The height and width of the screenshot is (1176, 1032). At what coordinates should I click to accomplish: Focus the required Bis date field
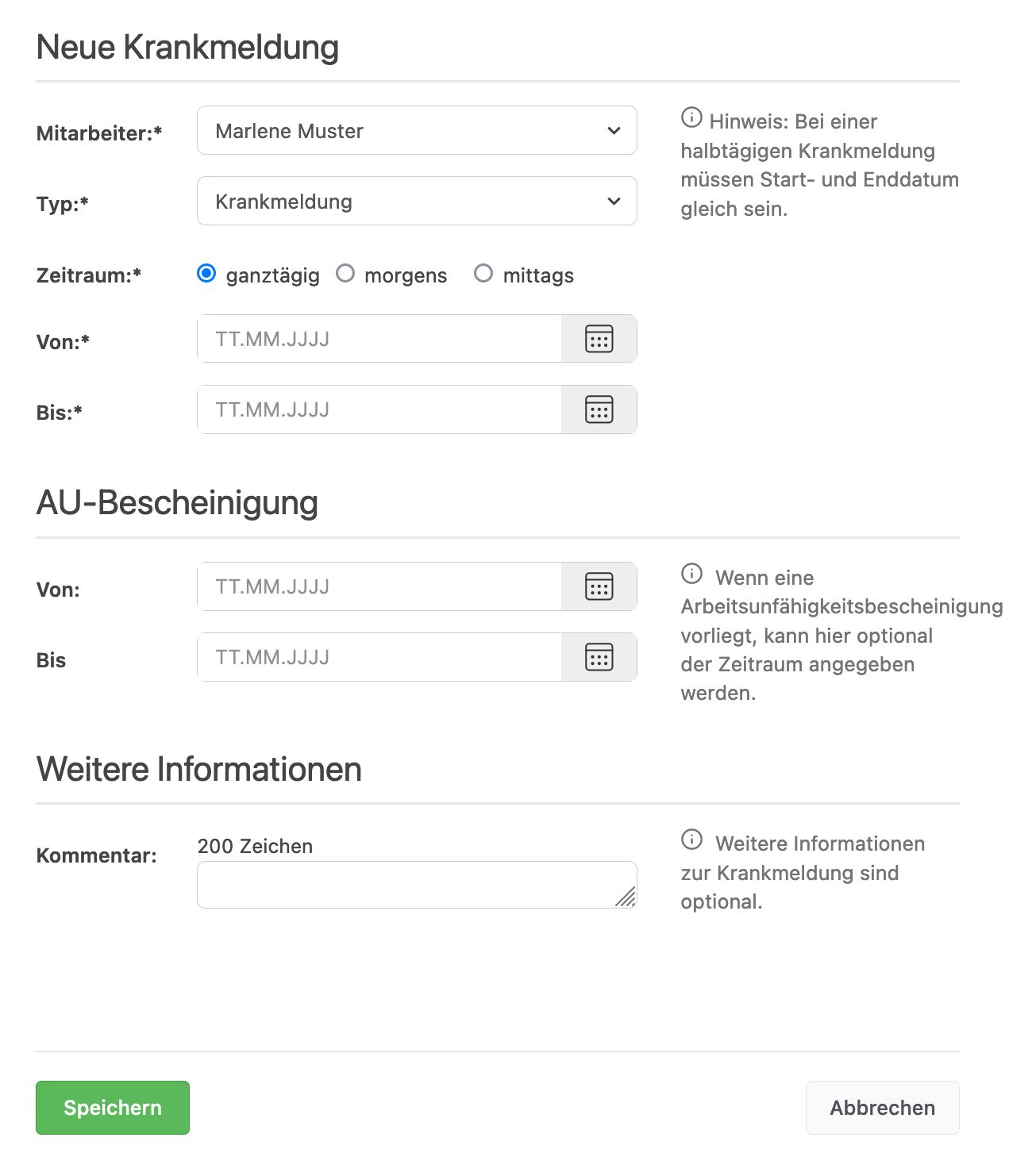click(x=379, y=409)
